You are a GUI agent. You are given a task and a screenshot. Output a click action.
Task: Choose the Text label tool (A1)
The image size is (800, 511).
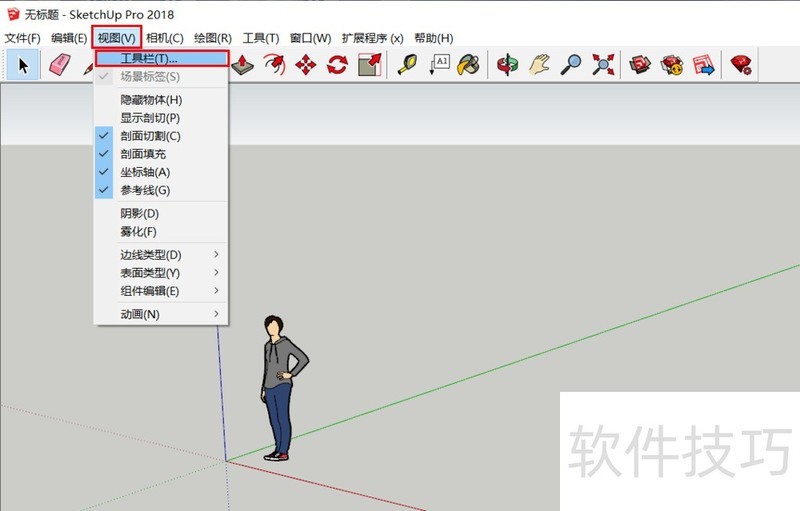pyautogui.click(x=439, y=65)
